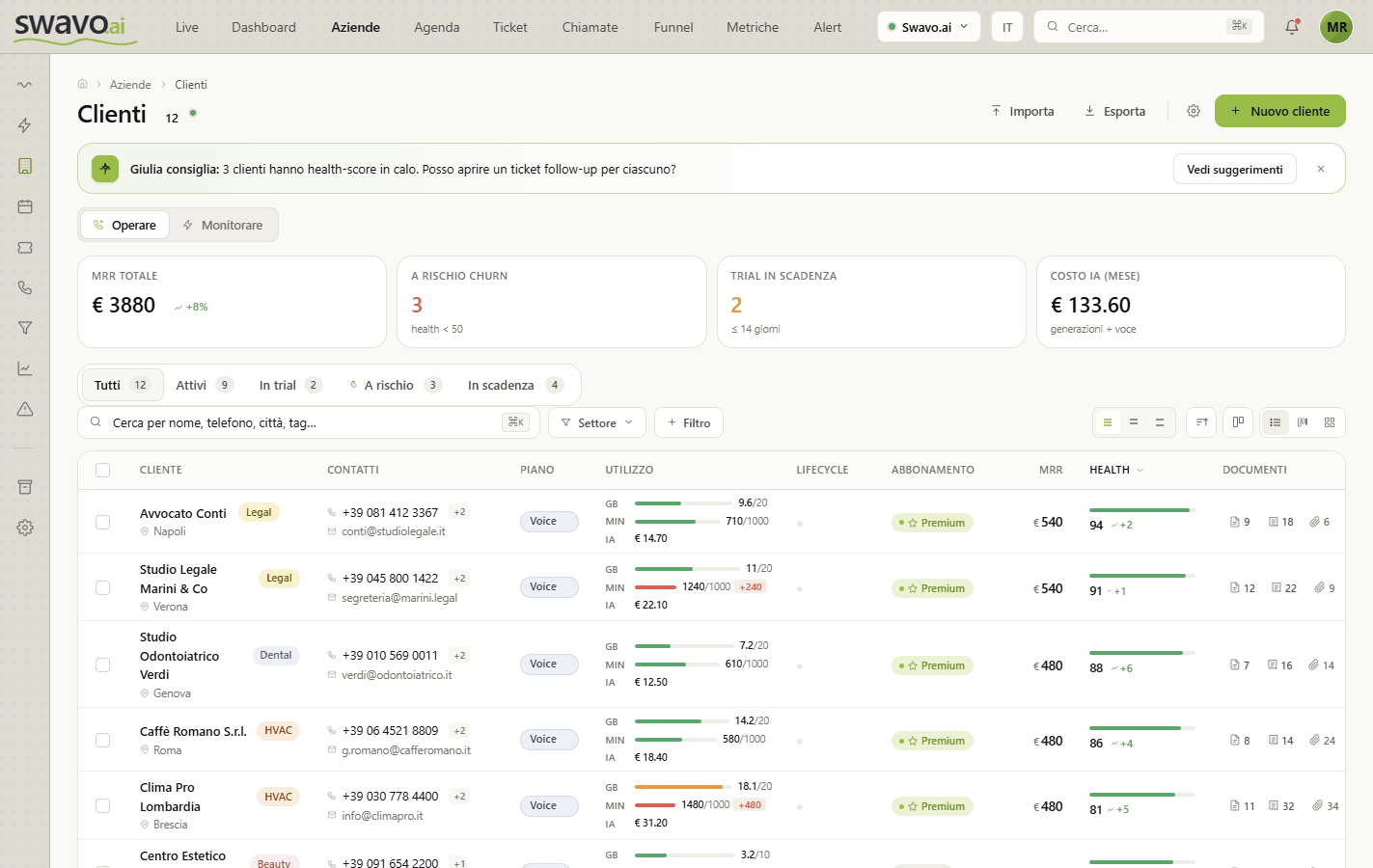Dismiss the Giulia consiglia banner

(x=1321, y=169)
